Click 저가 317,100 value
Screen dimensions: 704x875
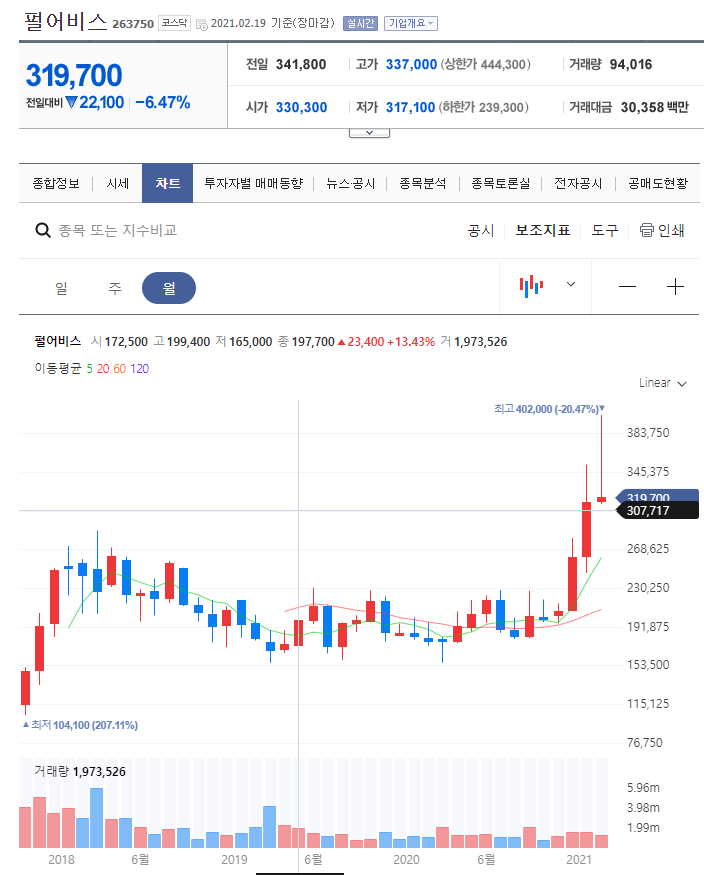[x=410, y=107]
